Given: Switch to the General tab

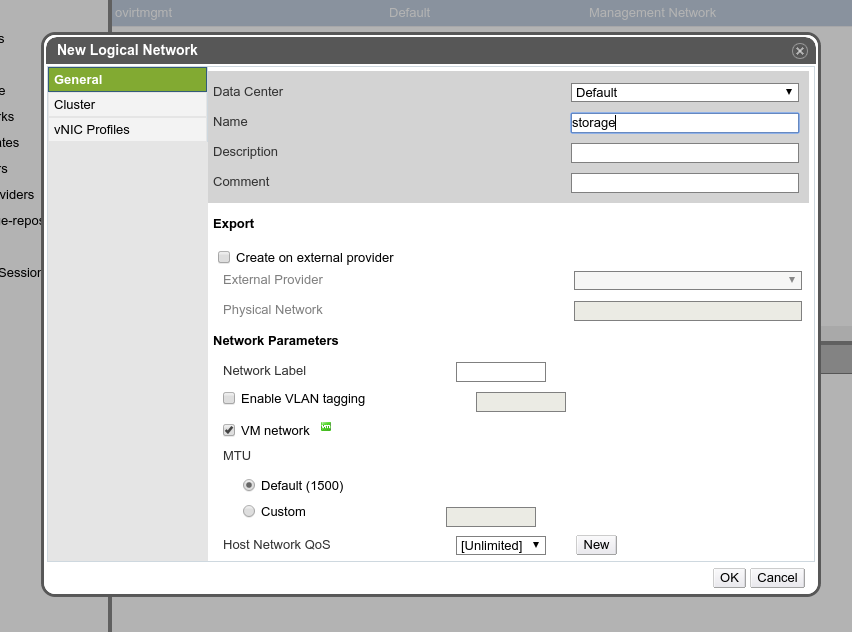Looking at the screenshot, I should point(127,79).
